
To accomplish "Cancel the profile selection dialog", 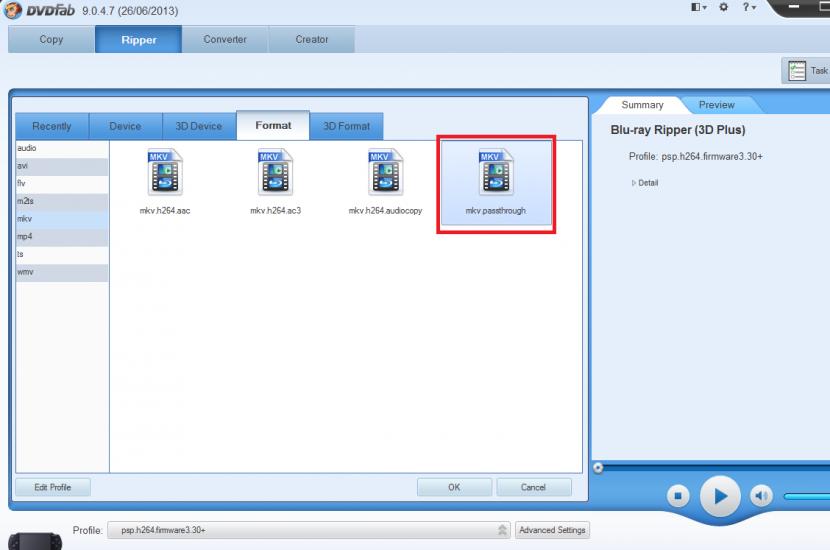I will (534, 487).
